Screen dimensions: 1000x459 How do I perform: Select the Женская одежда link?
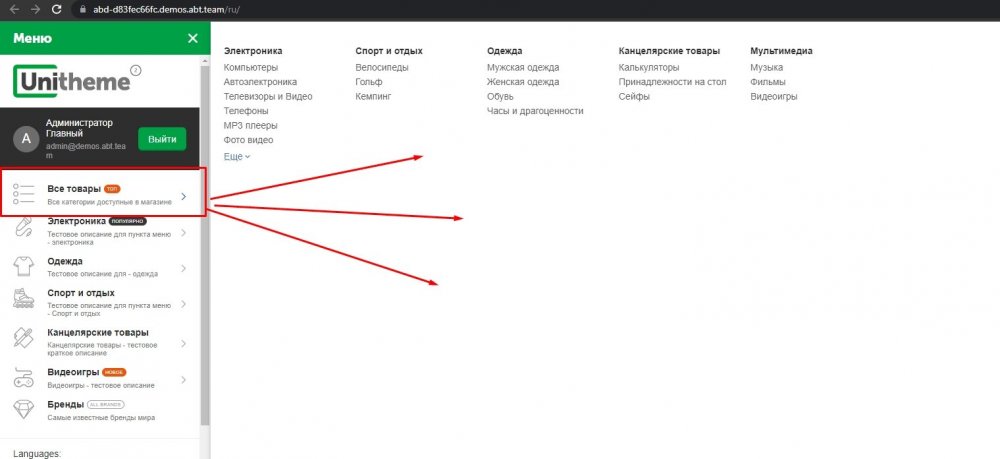(522, 82)
